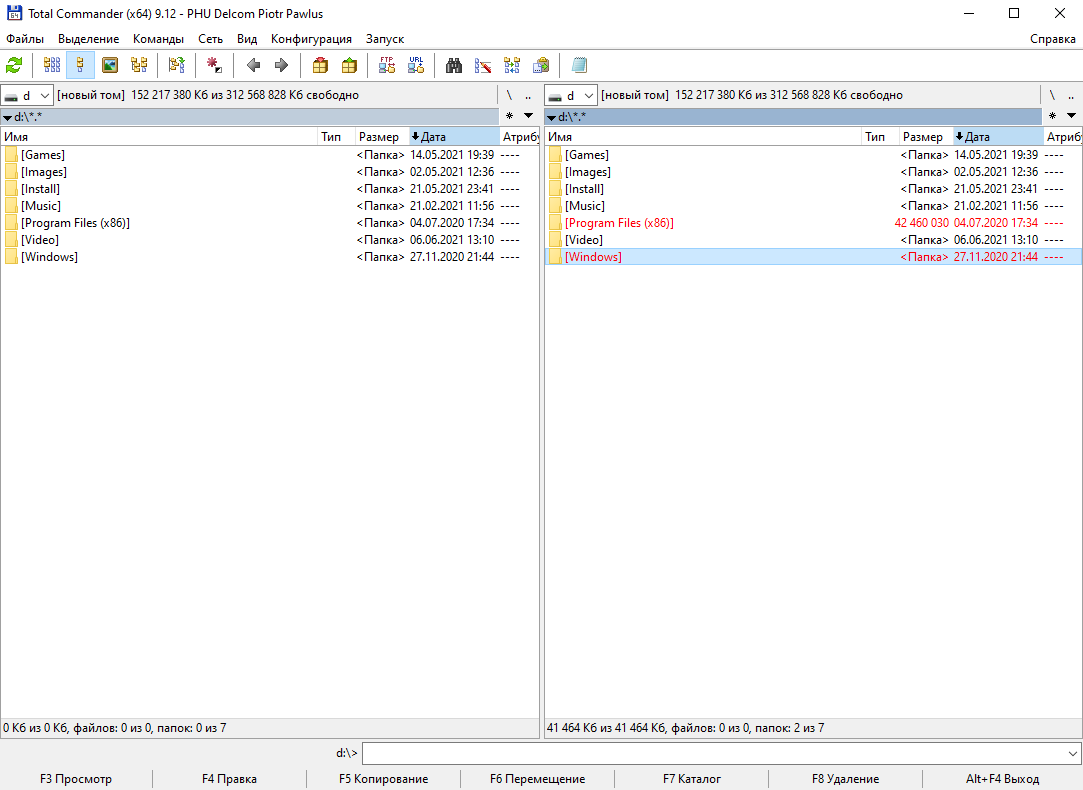
Task: Open the Сеть menu
Action: [211, 39]
